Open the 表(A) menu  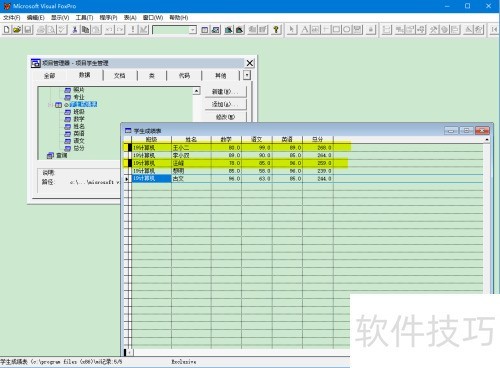[x=130, y=17]
